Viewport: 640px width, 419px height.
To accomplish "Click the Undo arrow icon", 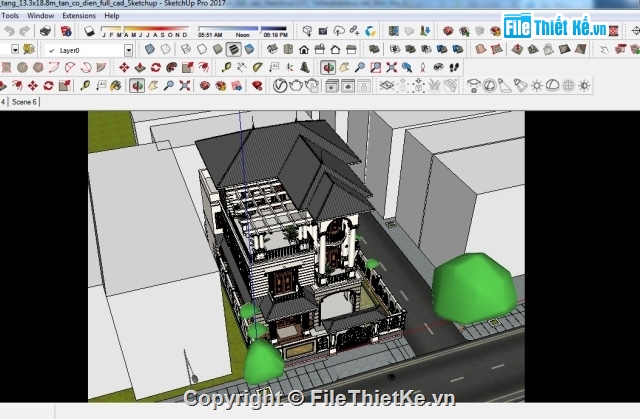I will pyautogui.click(x=9, y=31).
